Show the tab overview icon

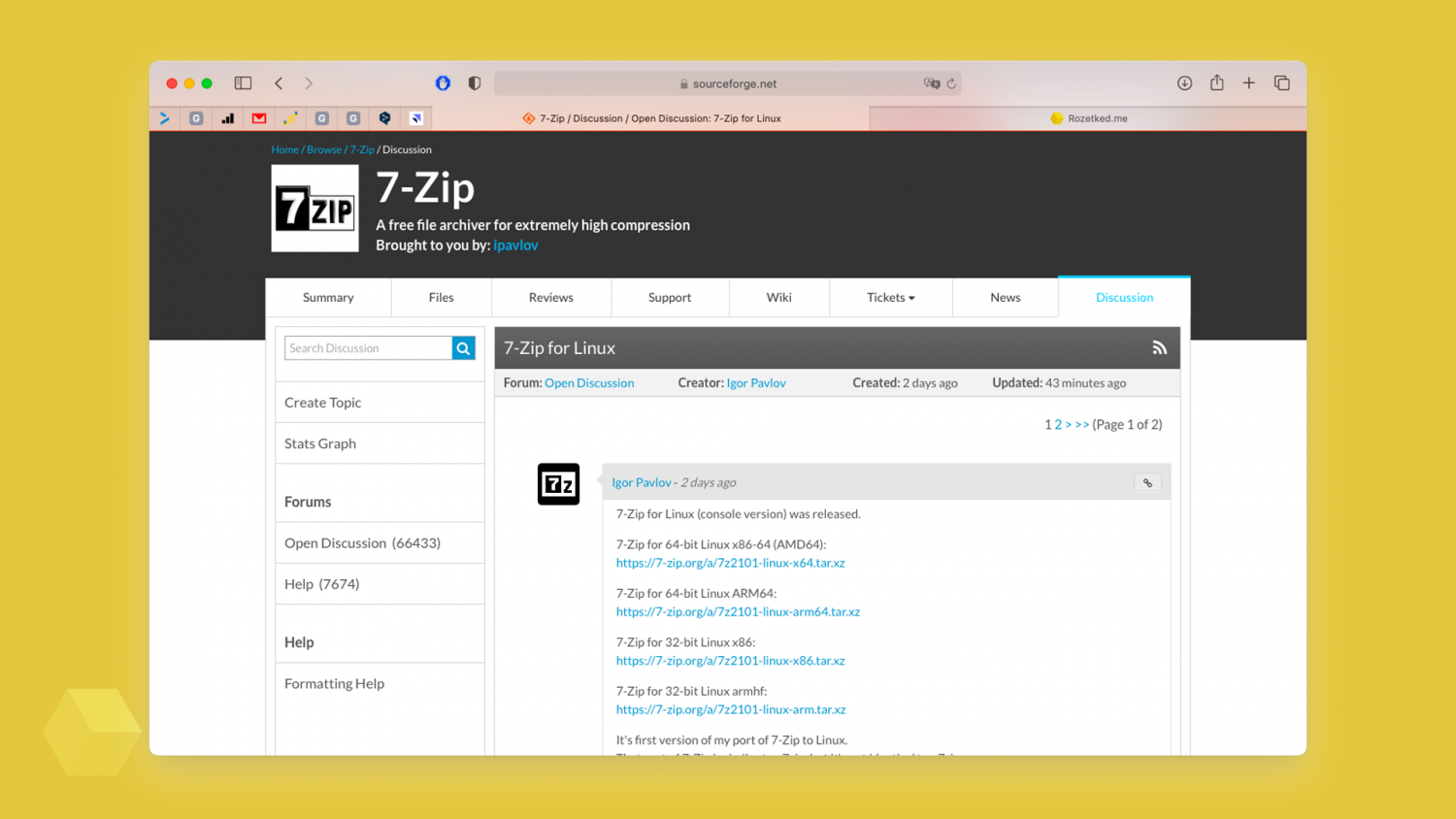[x=1282, y=83]
